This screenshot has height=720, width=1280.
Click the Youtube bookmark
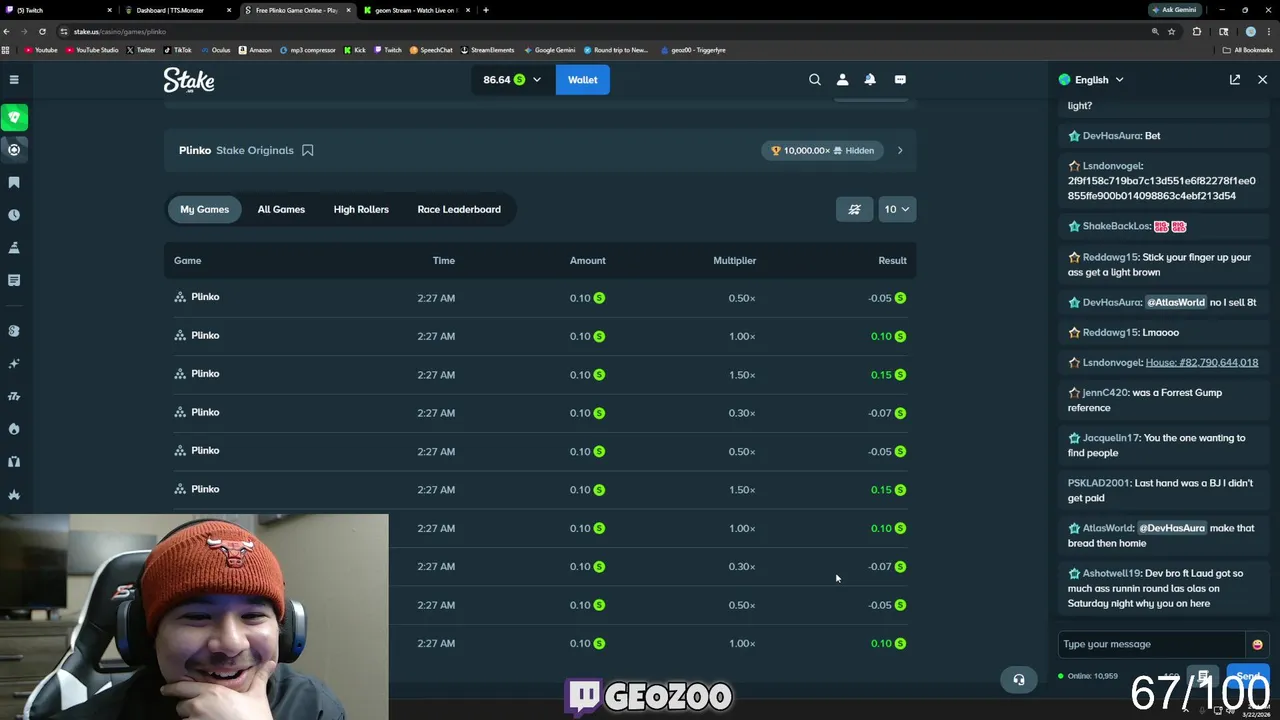[x=41, y=50]
